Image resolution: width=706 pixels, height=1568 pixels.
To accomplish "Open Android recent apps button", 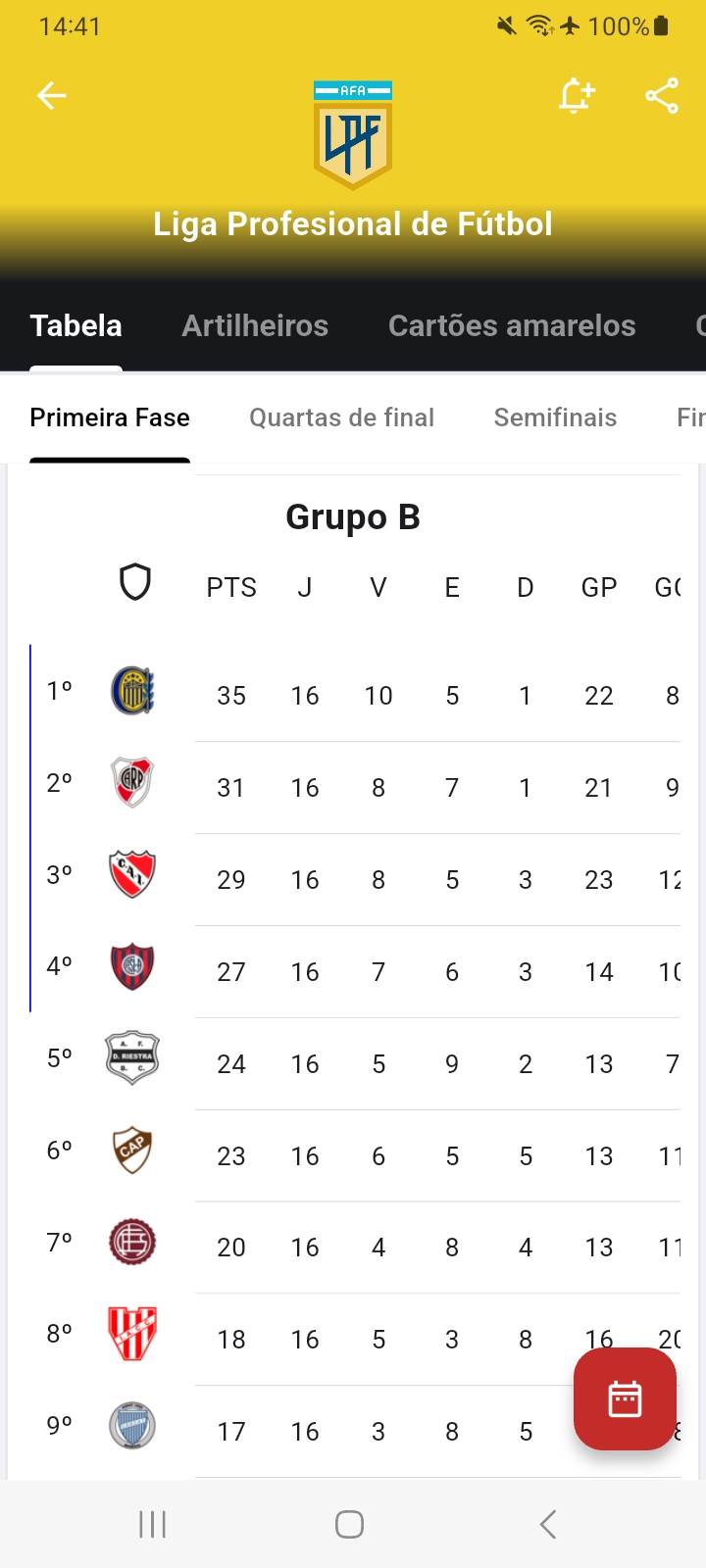I will coord(153,1524).
